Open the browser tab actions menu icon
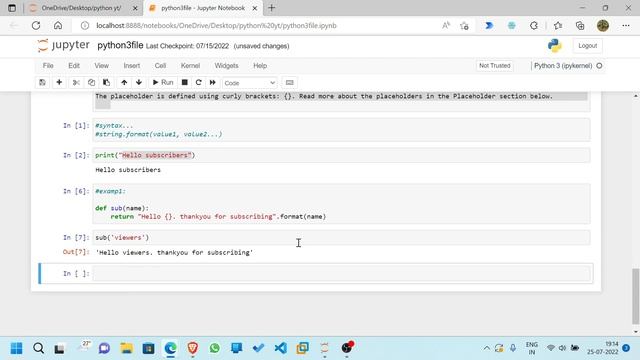Image resolution: width=640 pixels, height=360 pixels. pyautogui.click(x=12, y=8)
